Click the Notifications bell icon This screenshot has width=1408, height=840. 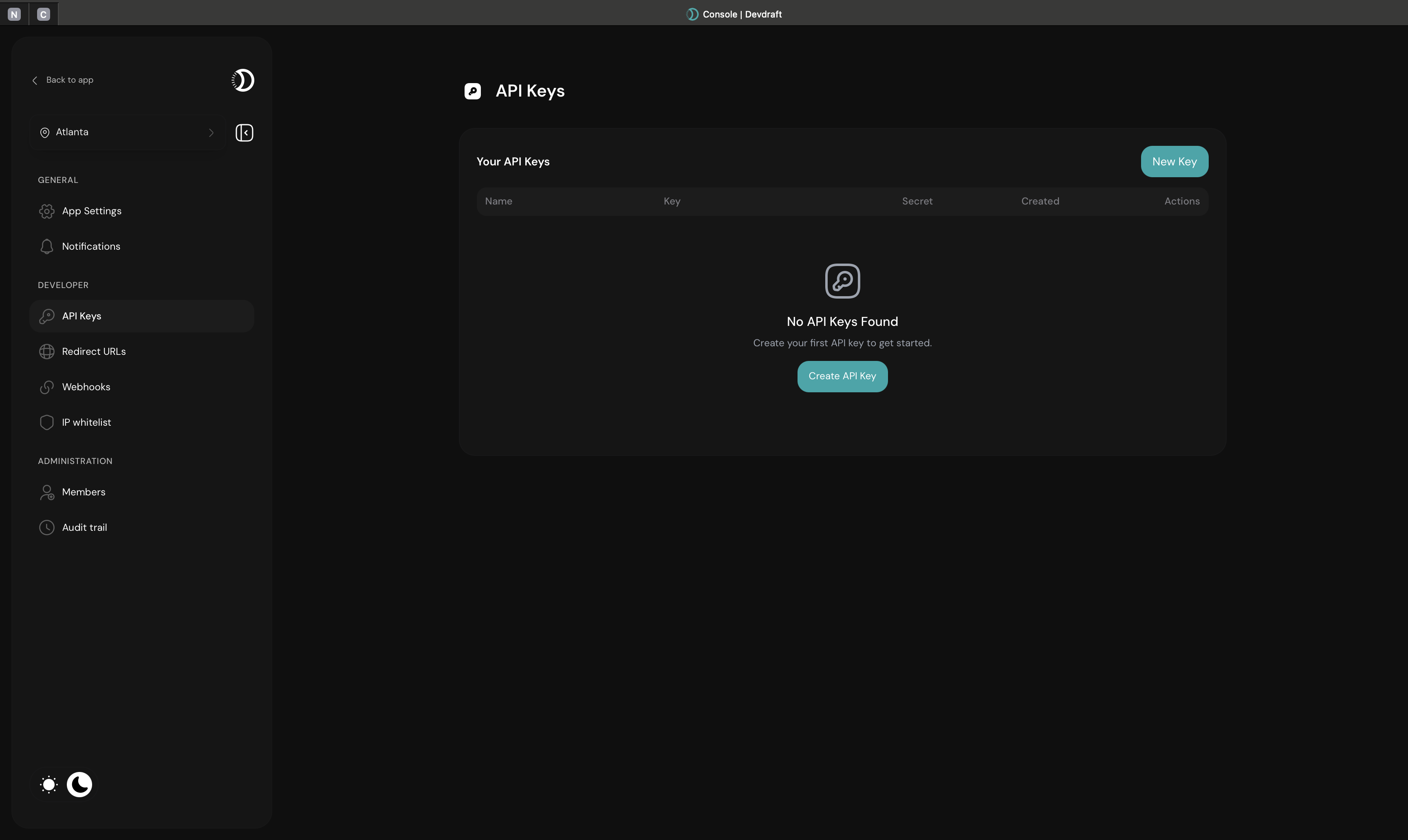[47, 246]
